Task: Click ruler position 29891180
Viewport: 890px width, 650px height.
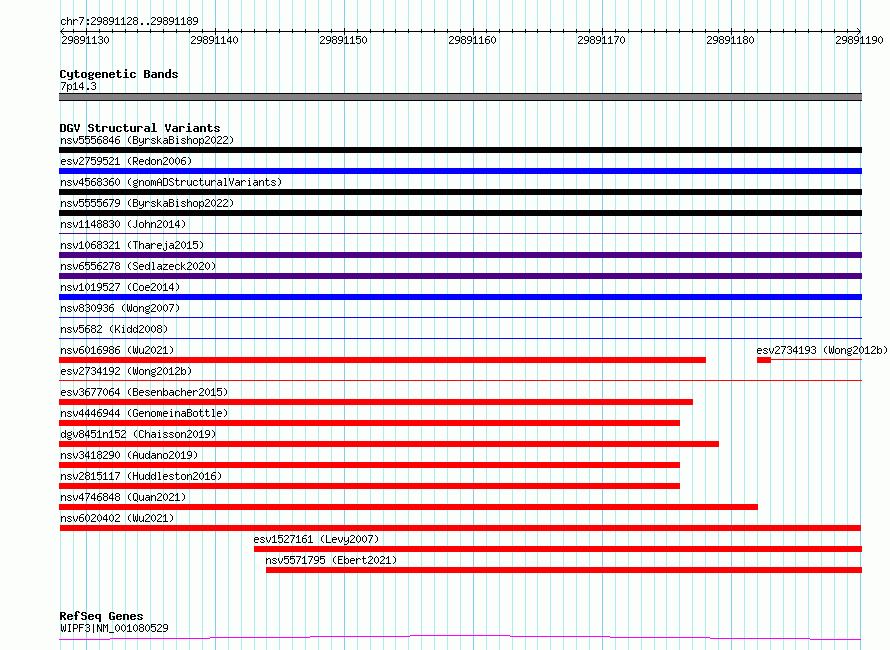Action: (730, 40)
